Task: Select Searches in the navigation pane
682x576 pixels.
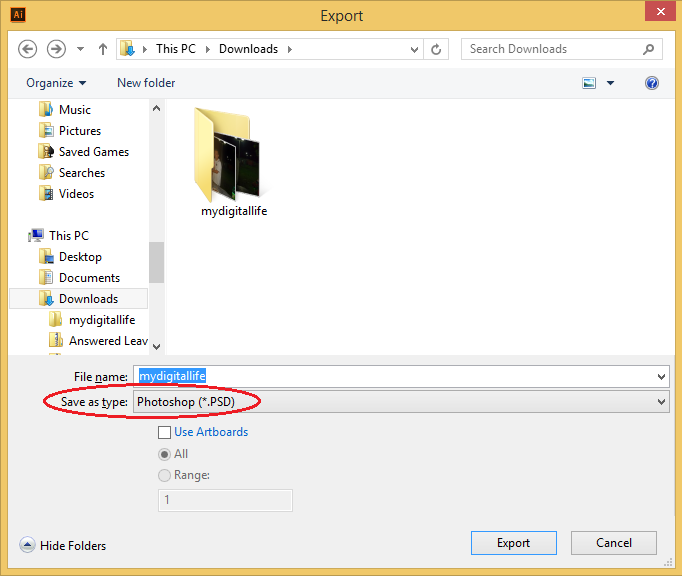Action: tap(82, 173)
